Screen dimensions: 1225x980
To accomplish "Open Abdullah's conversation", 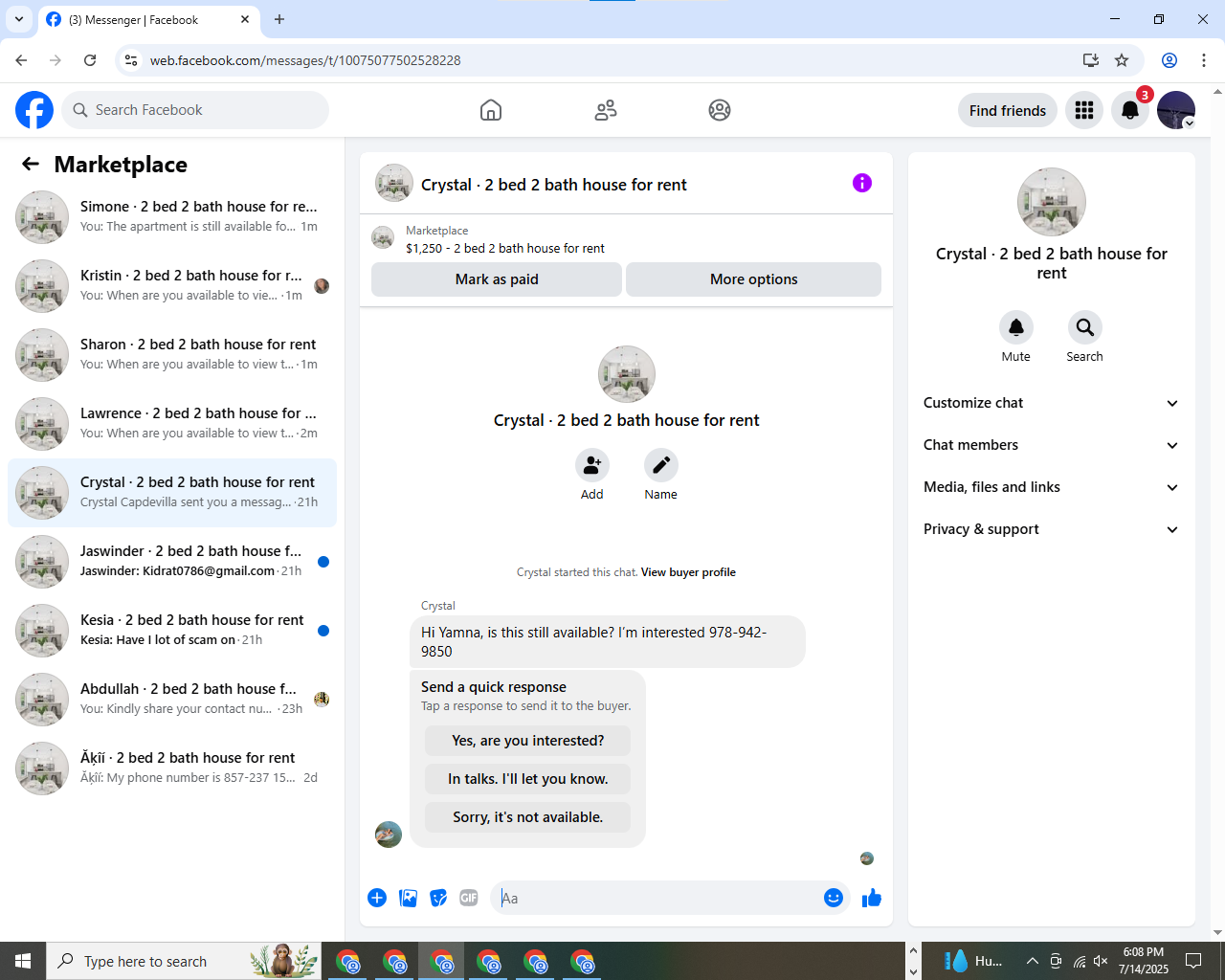I will coord(172,700).
